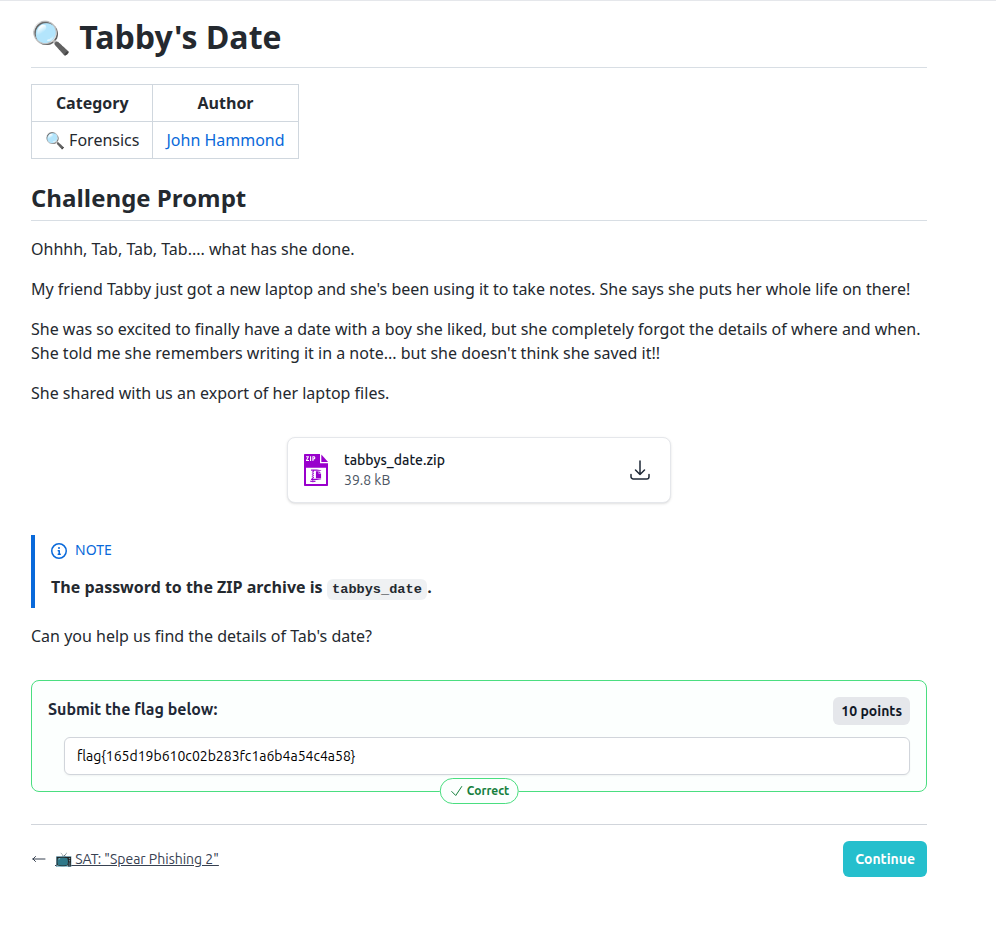The width and height of the screenshot is (996, 925).
Task: Select the tabbys_date password code snippet
Action: pyautogui.click(x=377, y=588)
